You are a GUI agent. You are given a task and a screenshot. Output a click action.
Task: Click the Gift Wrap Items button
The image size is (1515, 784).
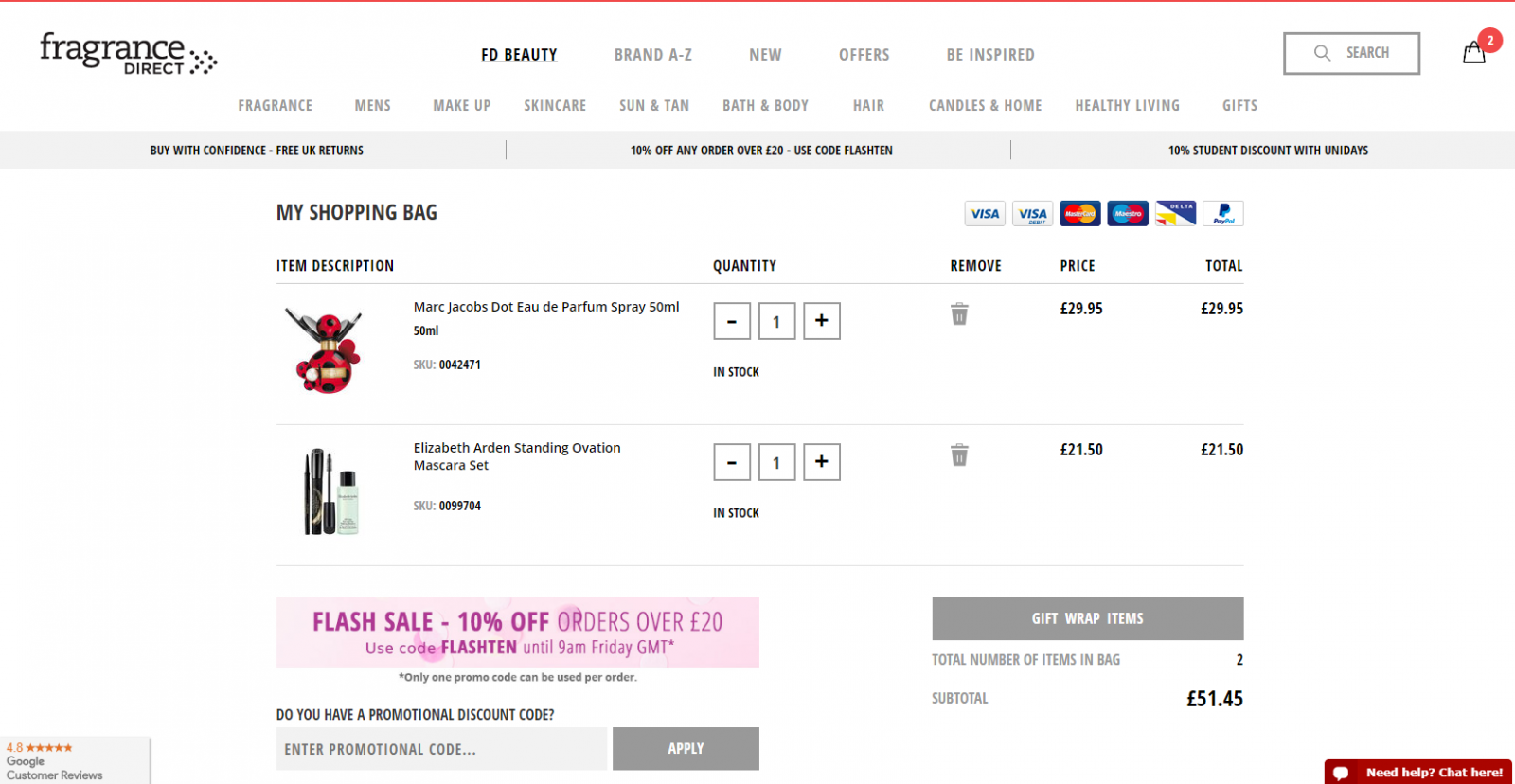coord(1088,618)
